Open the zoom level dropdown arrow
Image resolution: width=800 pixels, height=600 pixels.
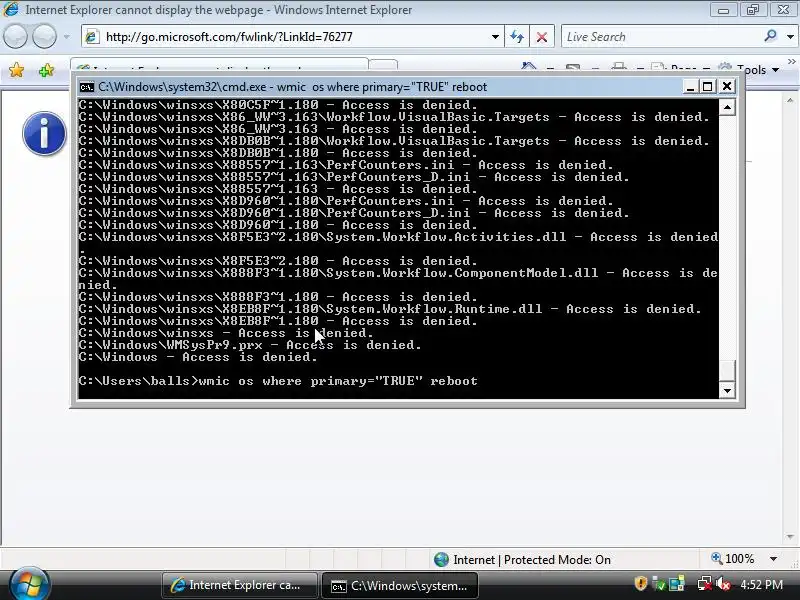click(773, 559)
